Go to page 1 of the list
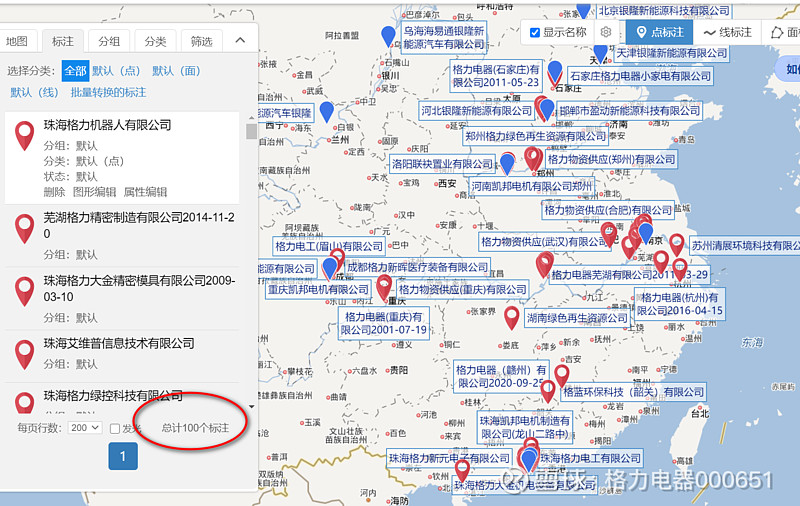 pos(123,456)
